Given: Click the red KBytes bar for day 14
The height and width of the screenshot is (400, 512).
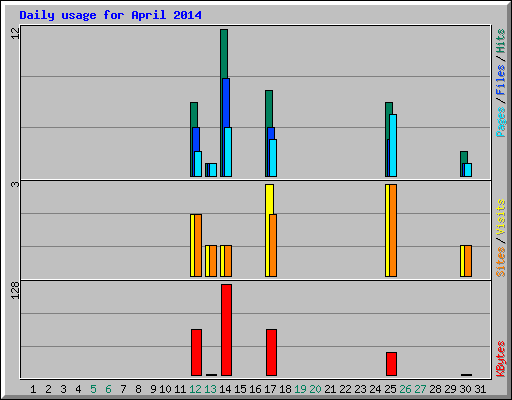Looking at the screenshot, I should (226, 330).
